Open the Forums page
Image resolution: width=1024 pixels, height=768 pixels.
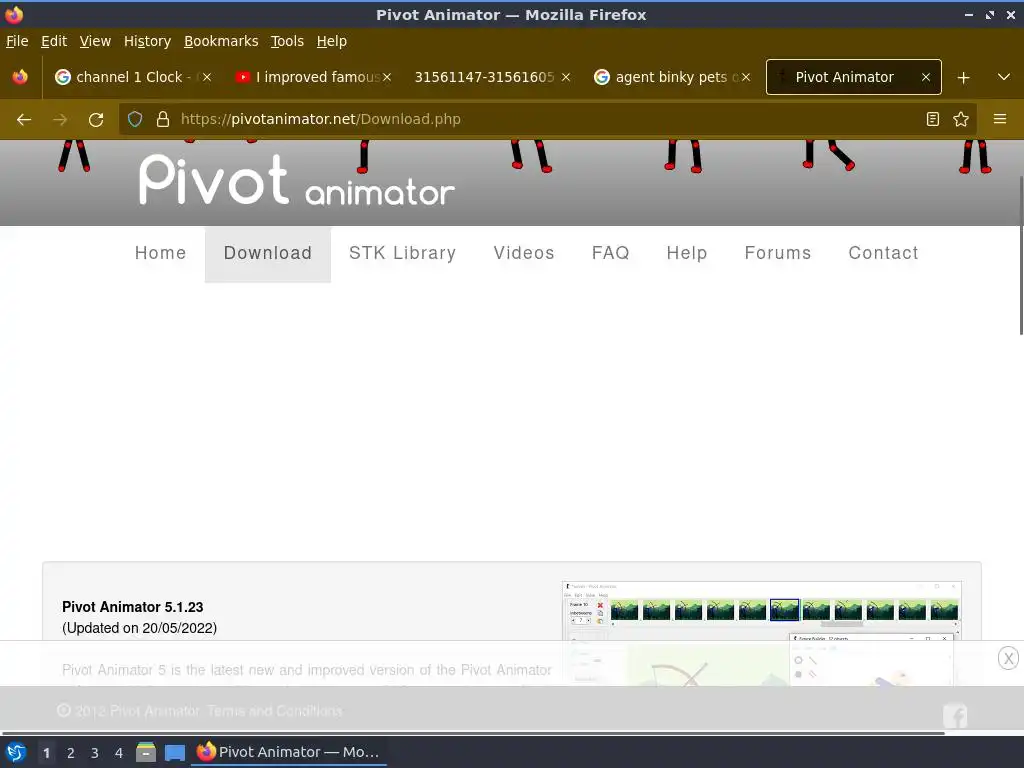778,253
